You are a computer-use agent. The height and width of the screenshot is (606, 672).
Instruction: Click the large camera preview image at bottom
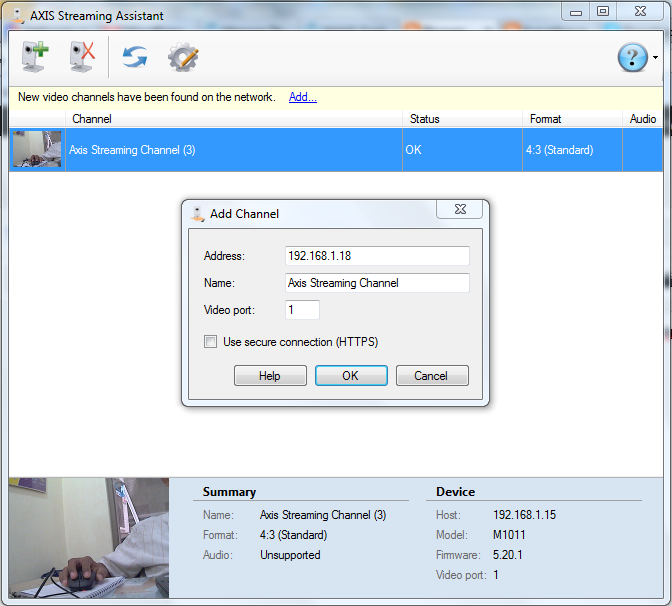[89, 538]
